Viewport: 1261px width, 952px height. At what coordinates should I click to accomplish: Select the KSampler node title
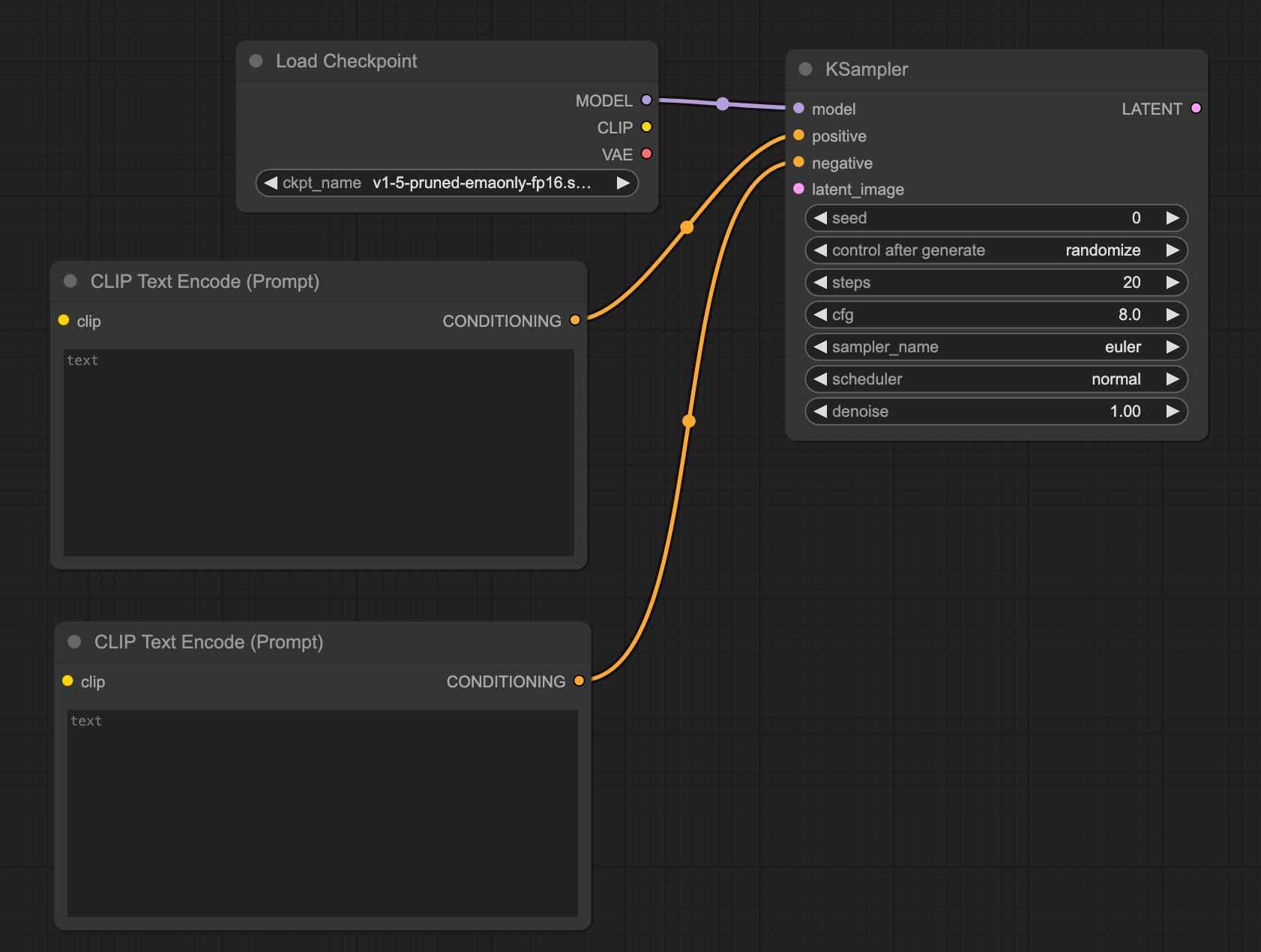tap(867, 70)
